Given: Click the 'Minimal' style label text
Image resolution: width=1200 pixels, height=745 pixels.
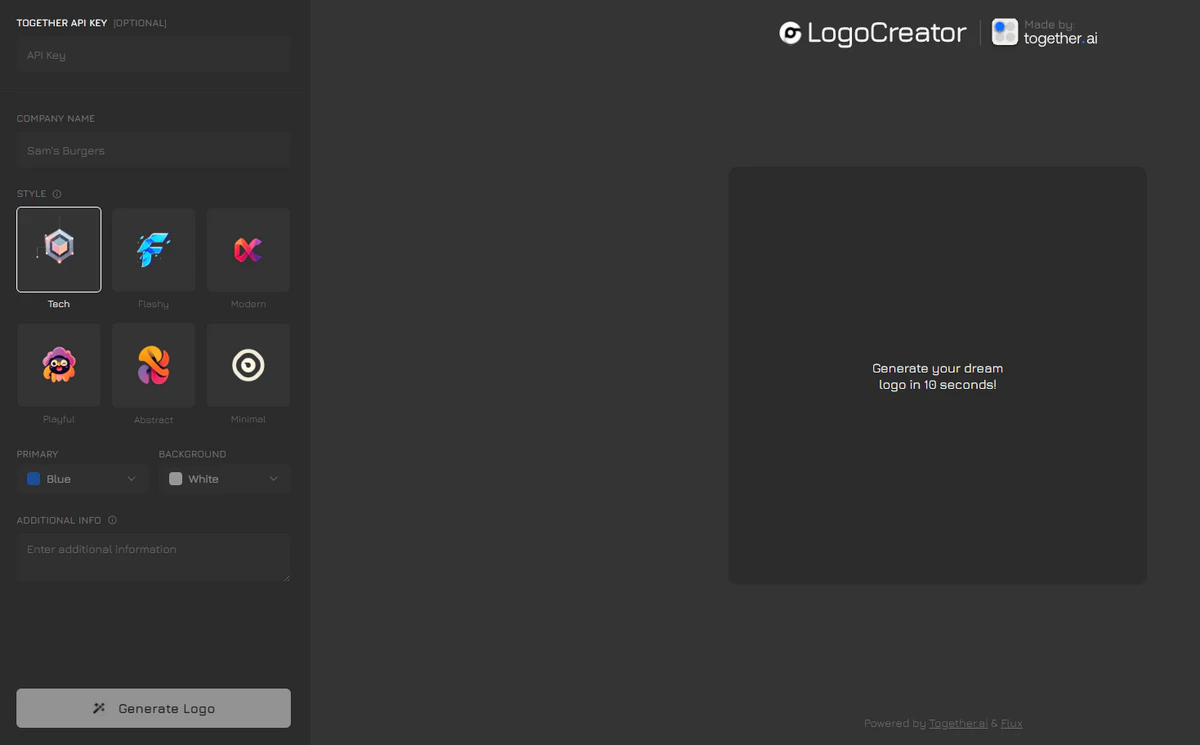Looking at the screenshot, I should click(x=248, y=419).
